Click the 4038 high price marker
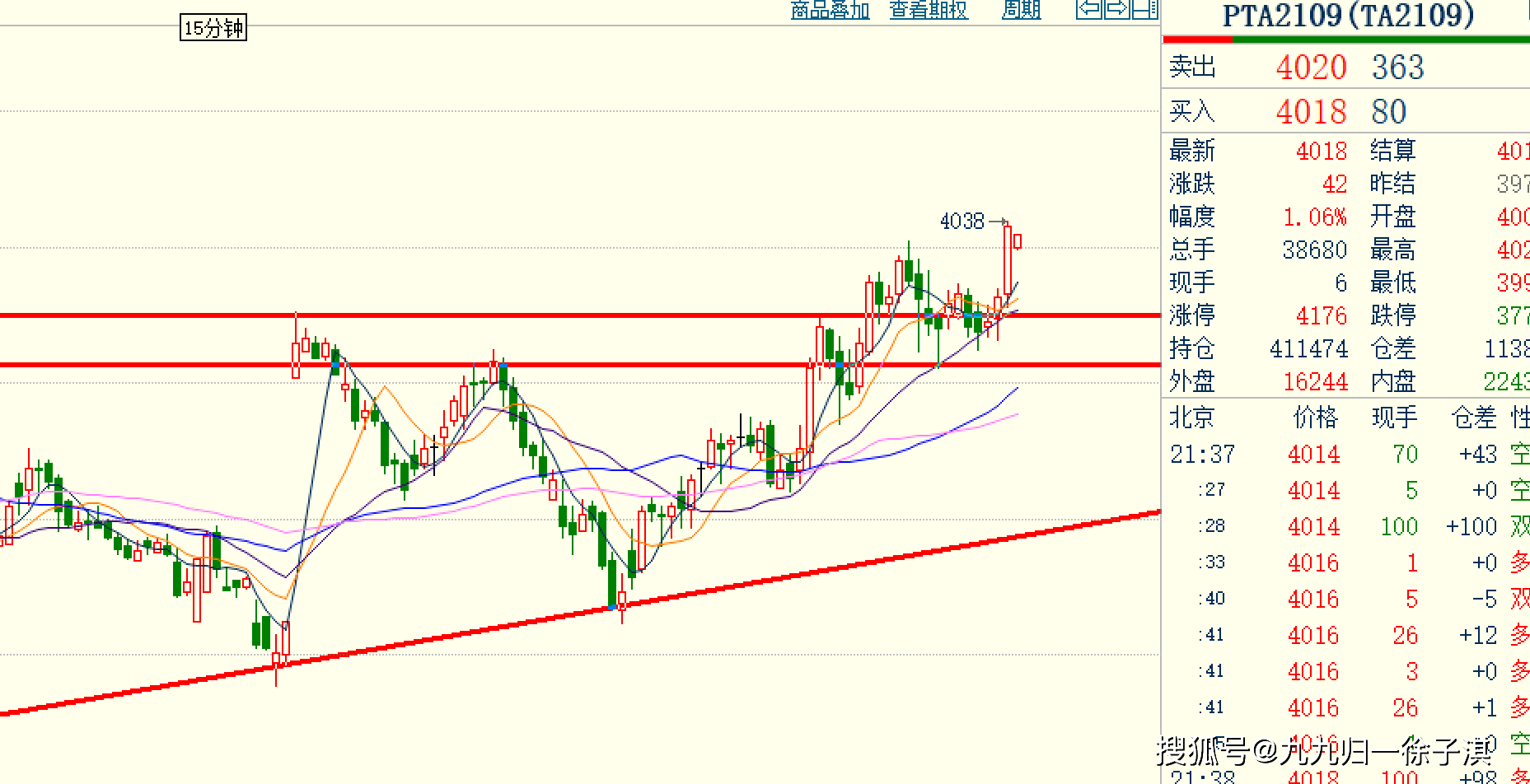Image resolution: width=1530 pixels, height=784 pixels. click(x=962, y=222)
